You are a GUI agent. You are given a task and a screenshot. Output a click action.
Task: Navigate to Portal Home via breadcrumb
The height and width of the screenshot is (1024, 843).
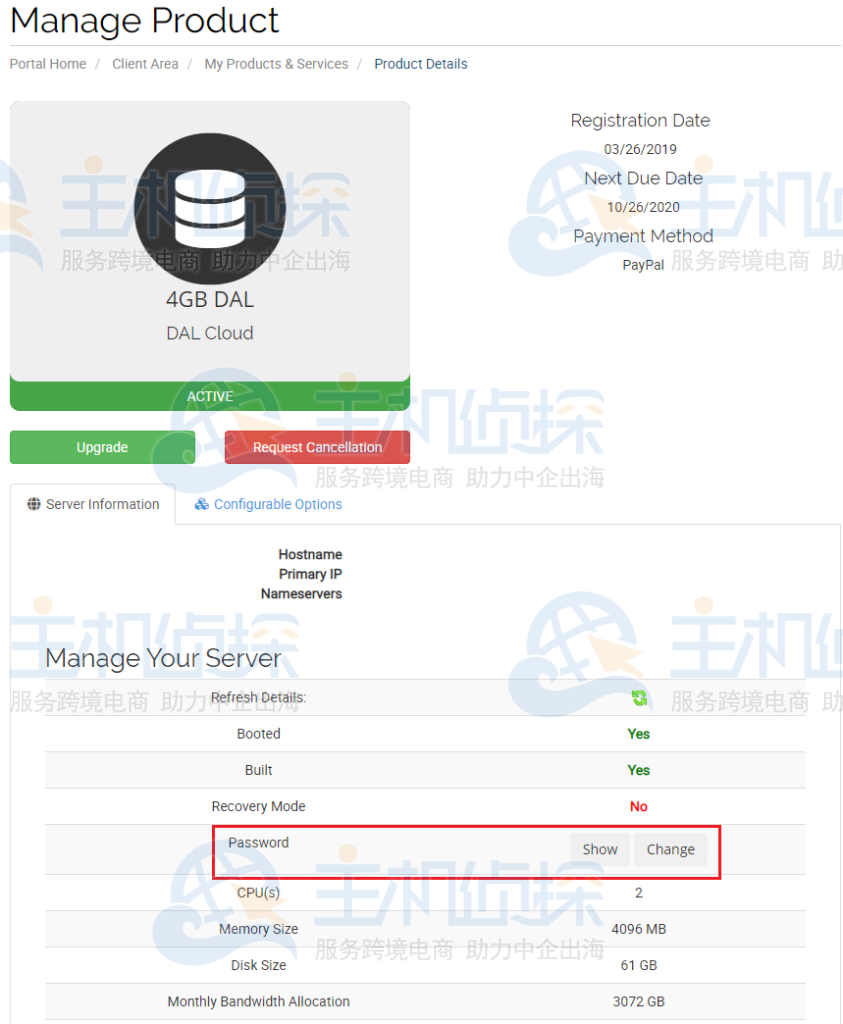point(47,63)
